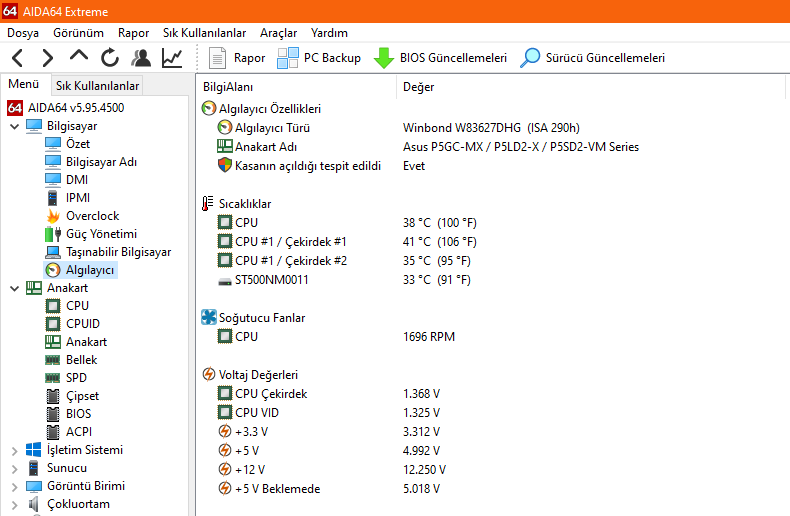Click the refresh icon in toolbar
The height and width of the screenshot is (516, 790).
[x=110, y=58]
